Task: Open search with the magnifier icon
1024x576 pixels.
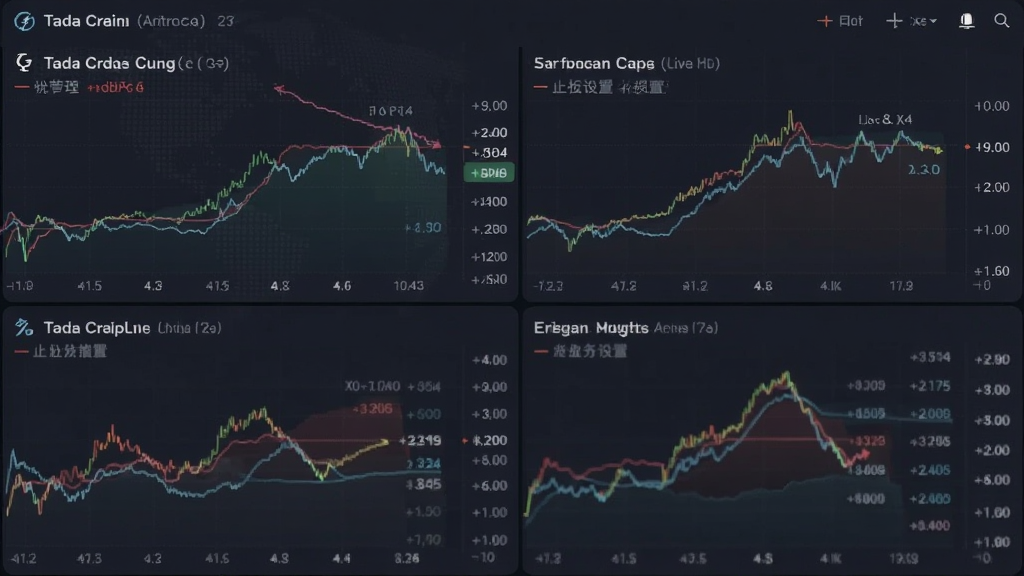Action: (1001, 21)
